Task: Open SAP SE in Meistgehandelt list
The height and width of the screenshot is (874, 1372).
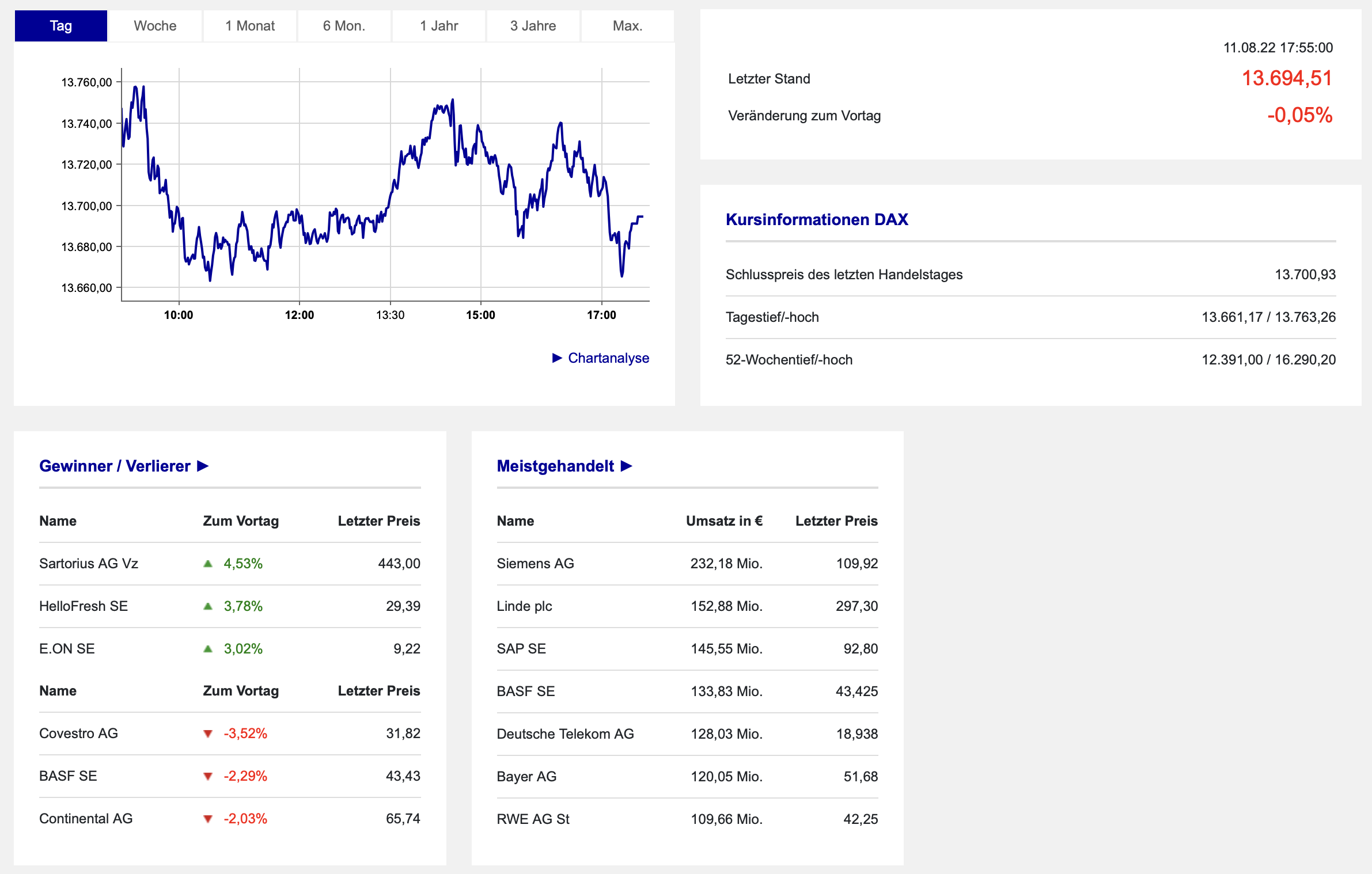Action: coord(521,649)
